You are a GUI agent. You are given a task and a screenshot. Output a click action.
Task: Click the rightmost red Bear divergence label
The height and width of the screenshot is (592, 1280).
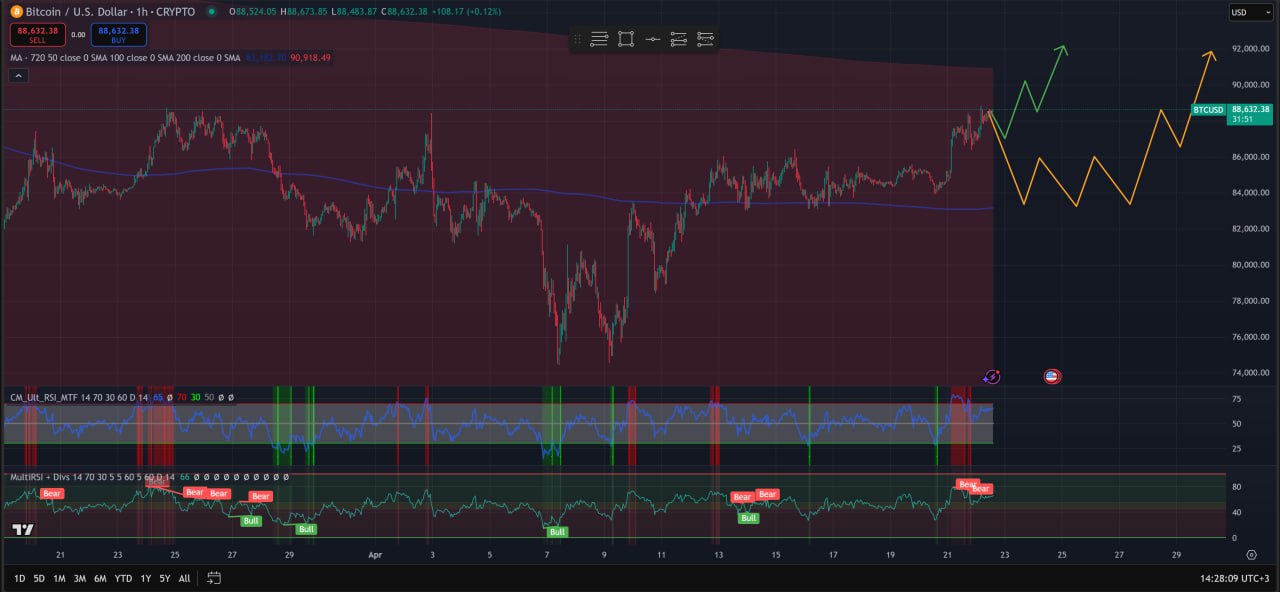(981, 489)
